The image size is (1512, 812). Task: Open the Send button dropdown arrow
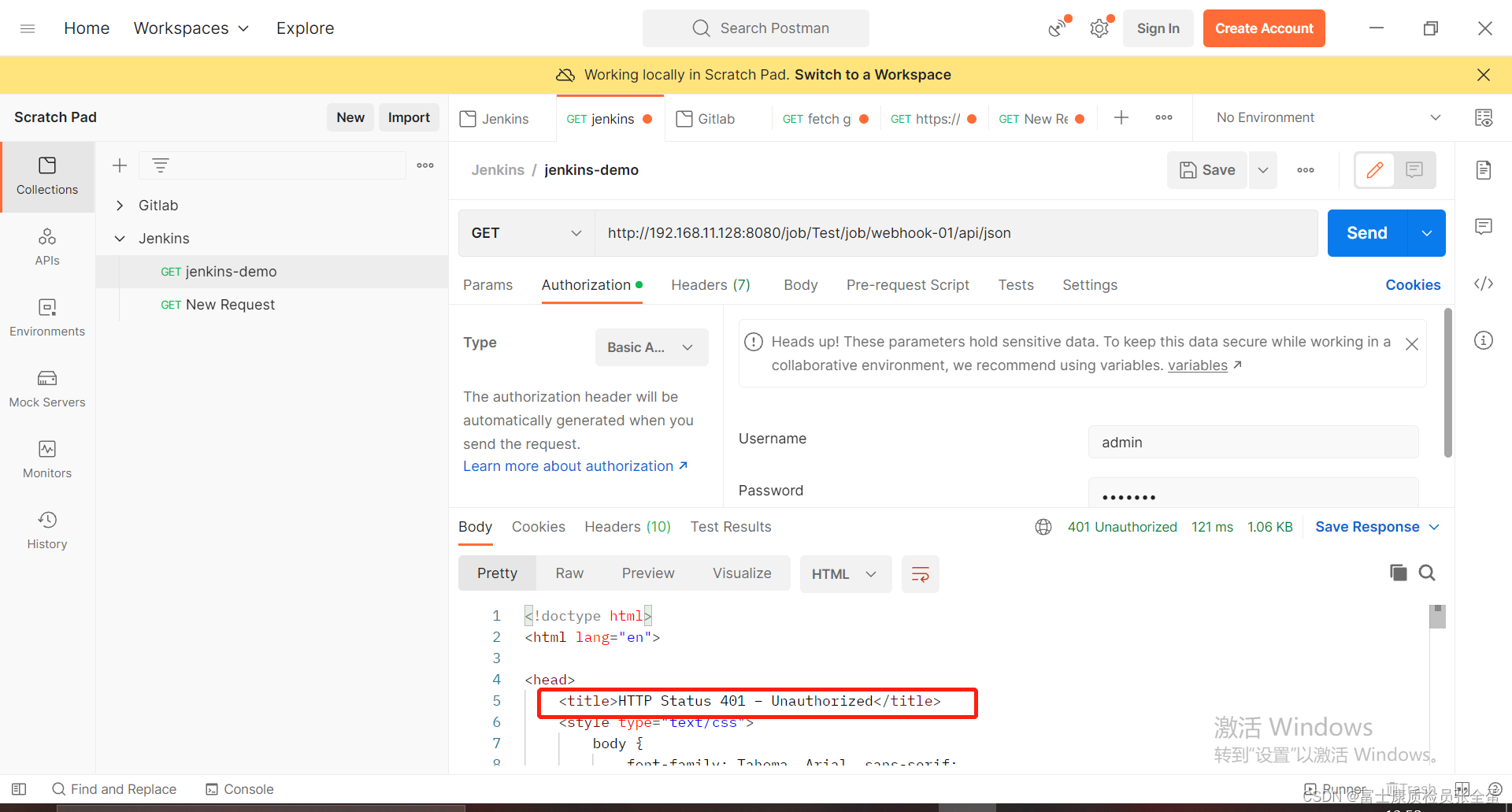pyautogui.click(x=1427, y=233)
